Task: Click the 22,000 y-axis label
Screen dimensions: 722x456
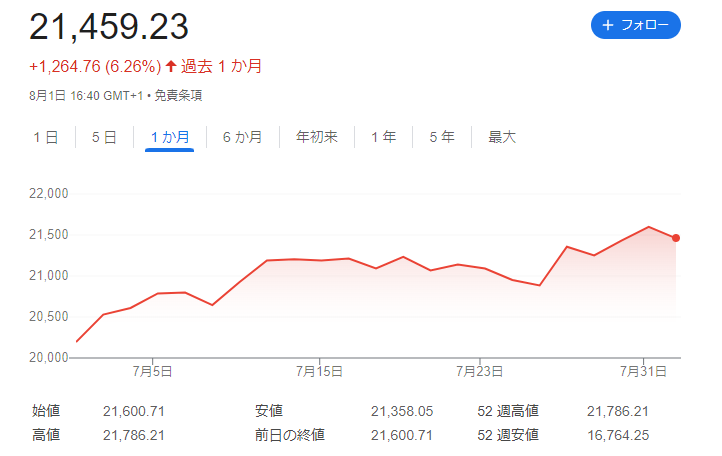Action: (x=48, y=193)
